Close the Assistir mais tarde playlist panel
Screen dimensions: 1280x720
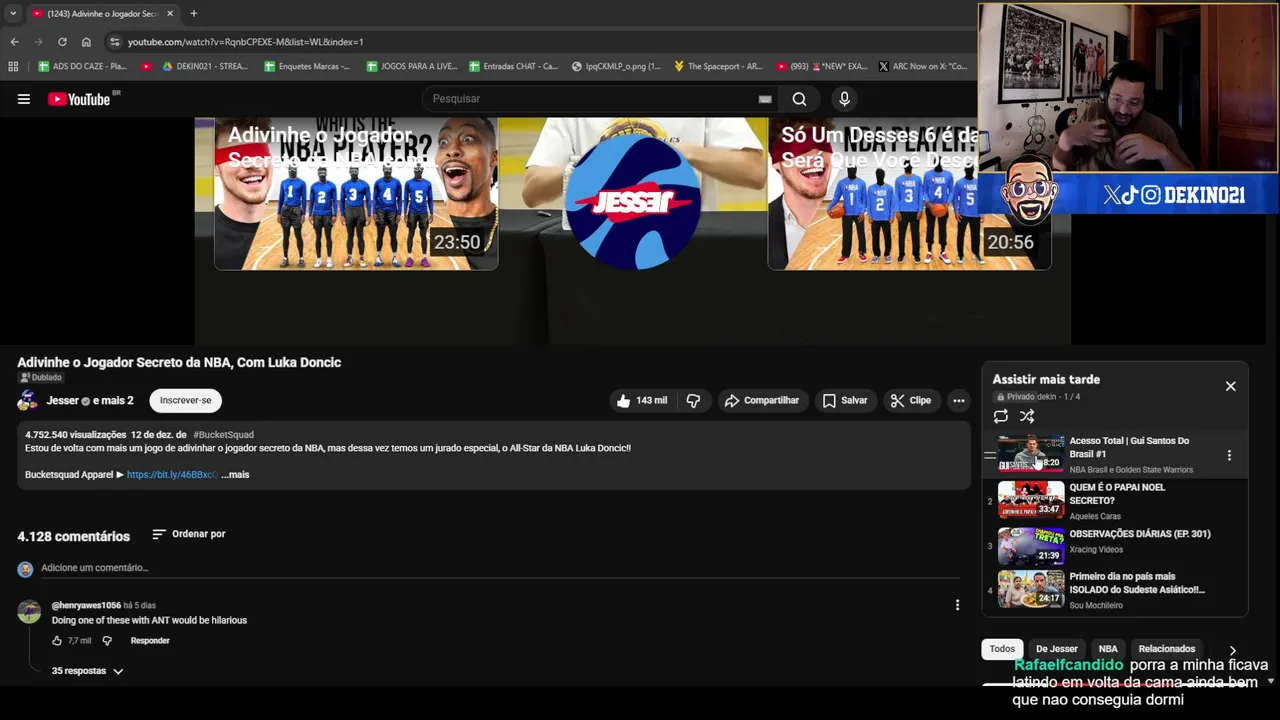[1230, 386]
